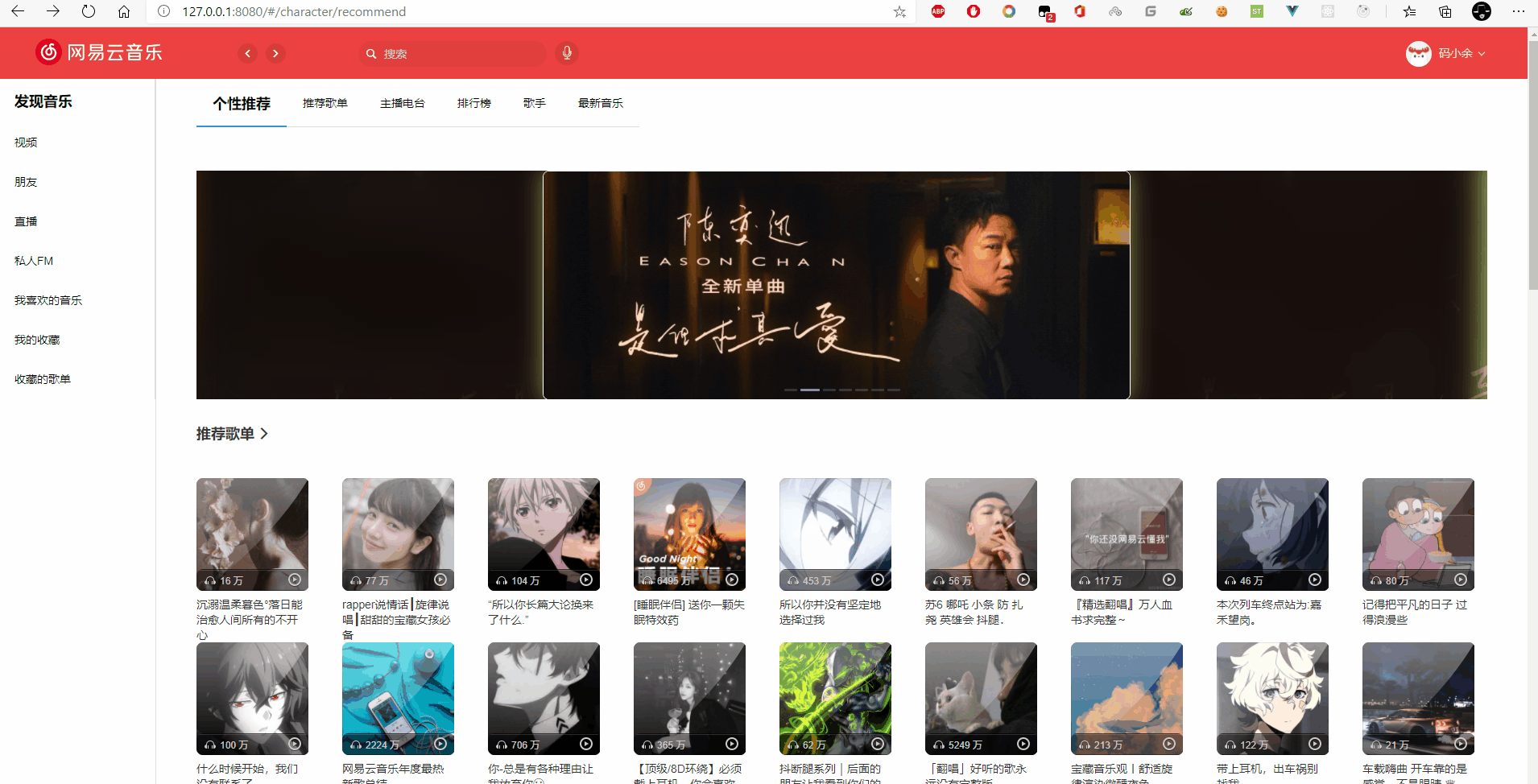This screenshot has width=1538, height=784.
Task: Click the browser forward arrow
Action: pos(53,11)
